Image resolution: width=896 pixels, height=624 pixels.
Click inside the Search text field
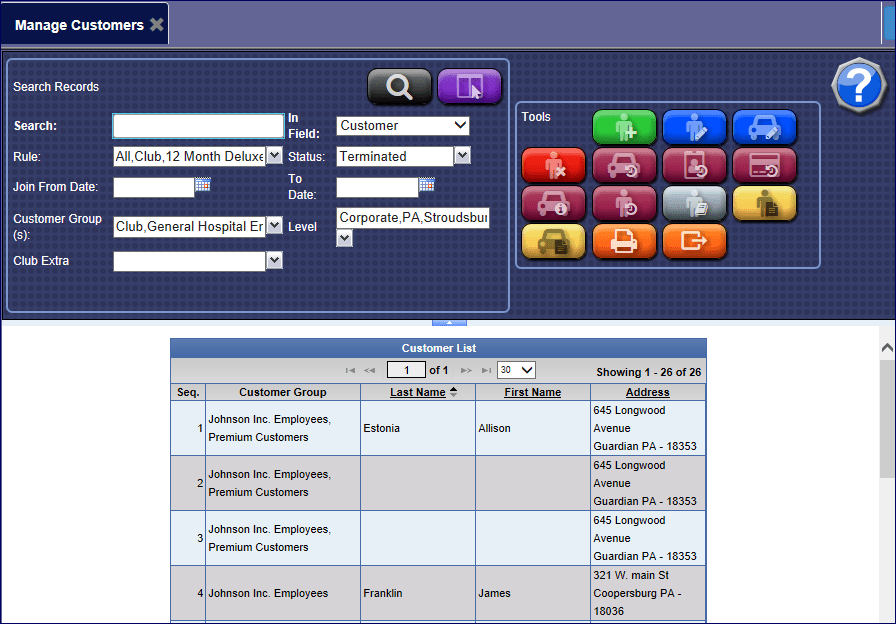click(197, 125)
